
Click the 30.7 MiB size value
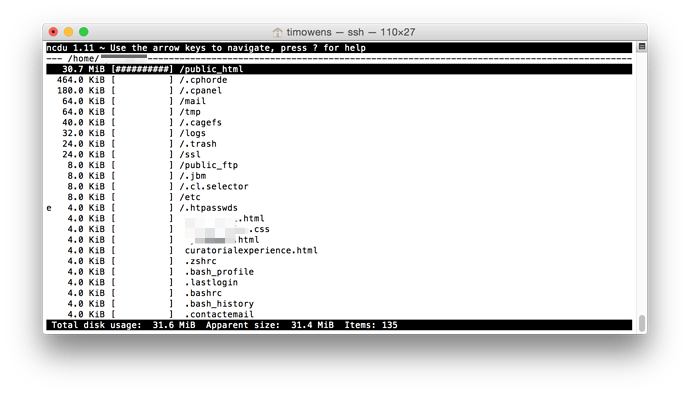[83, 69]
